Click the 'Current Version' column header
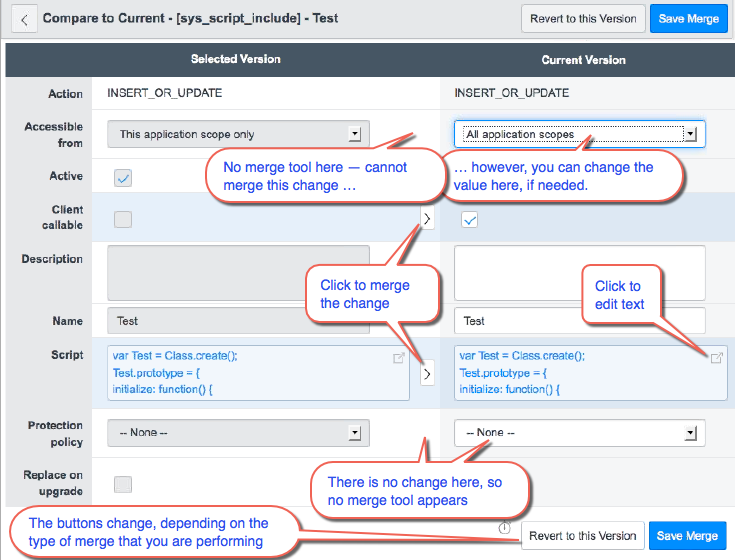The image size is (735, 560). pyautogui.click(x=584, y=60)
